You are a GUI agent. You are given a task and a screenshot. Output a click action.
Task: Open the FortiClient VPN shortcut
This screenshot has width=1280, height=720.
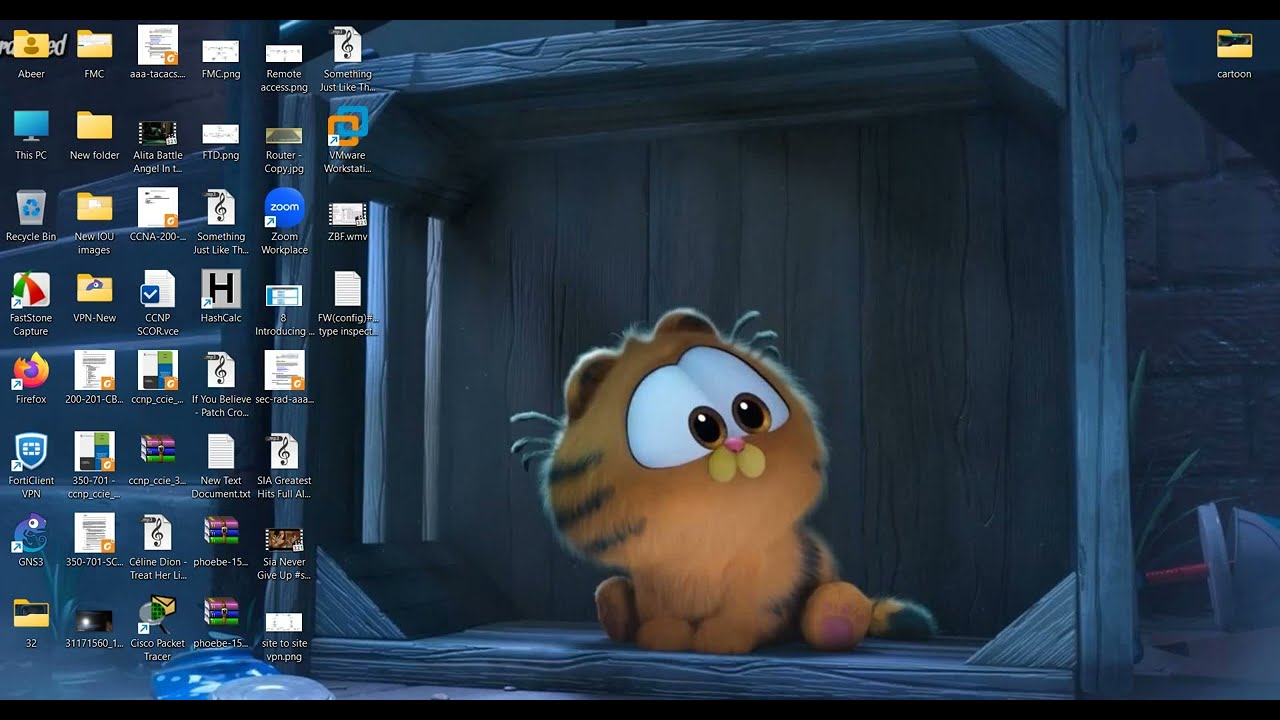click(31, 465)
